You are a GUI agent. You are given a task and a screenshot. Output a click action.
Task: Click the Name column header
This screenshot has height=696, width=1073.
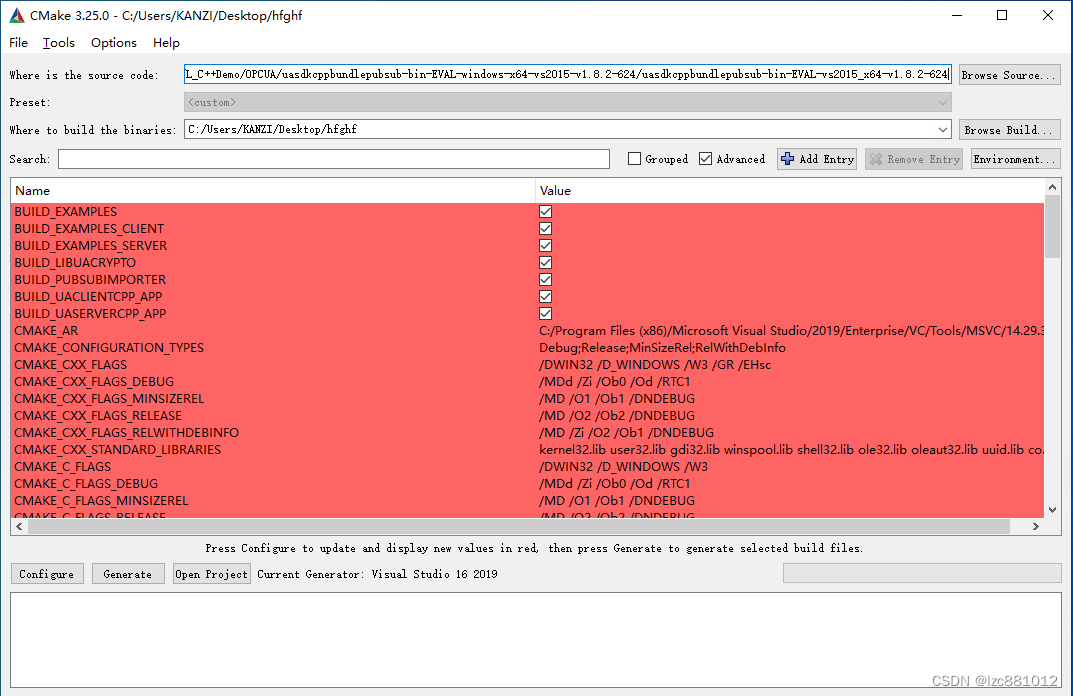272,190
